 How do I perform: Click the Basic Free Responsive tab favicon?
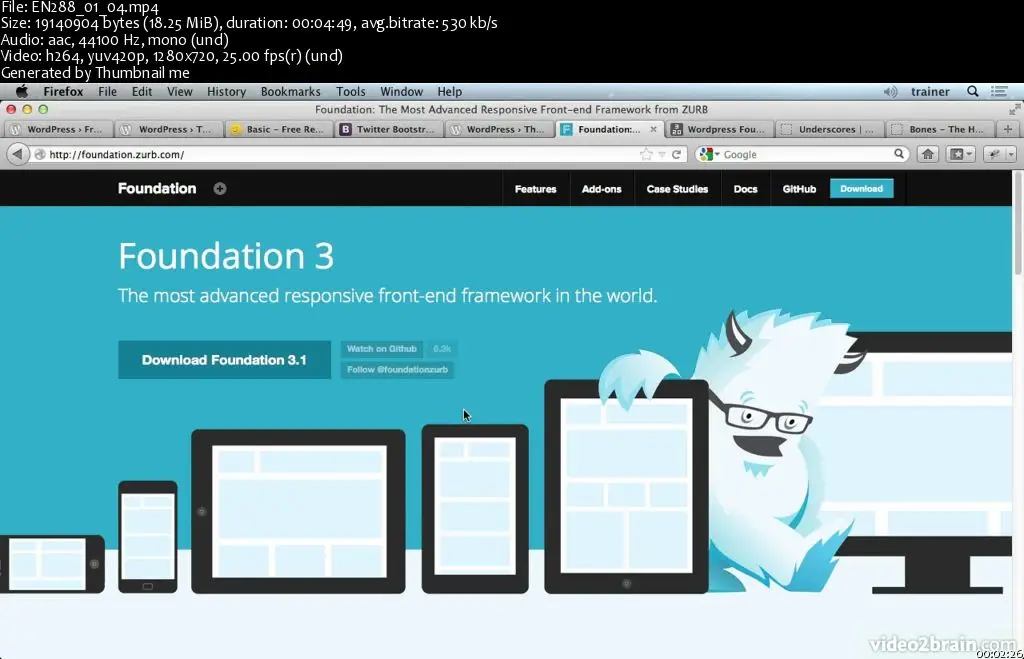236,129
